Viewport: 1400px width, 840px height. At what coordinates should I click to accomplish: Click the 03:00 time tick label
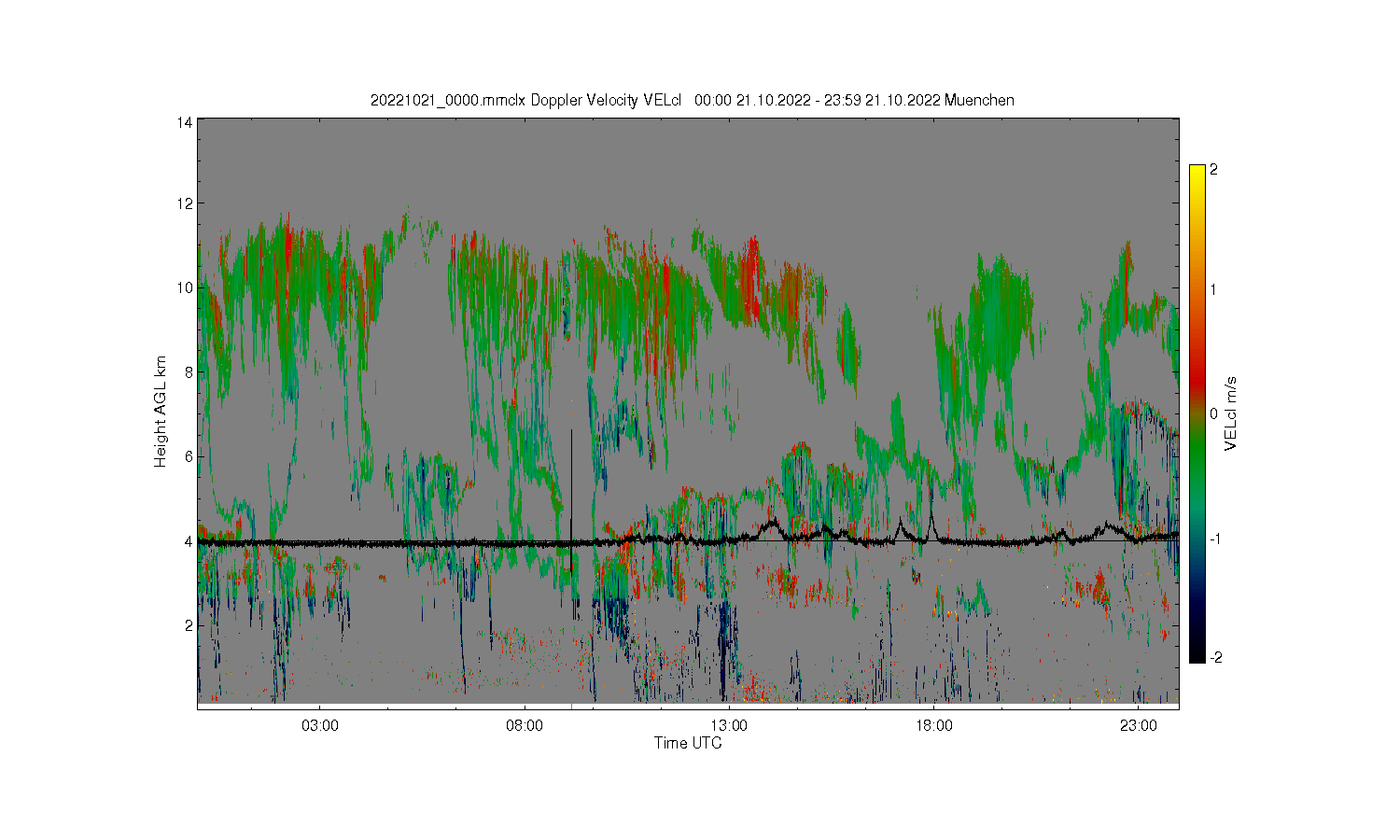coord(320,725)
